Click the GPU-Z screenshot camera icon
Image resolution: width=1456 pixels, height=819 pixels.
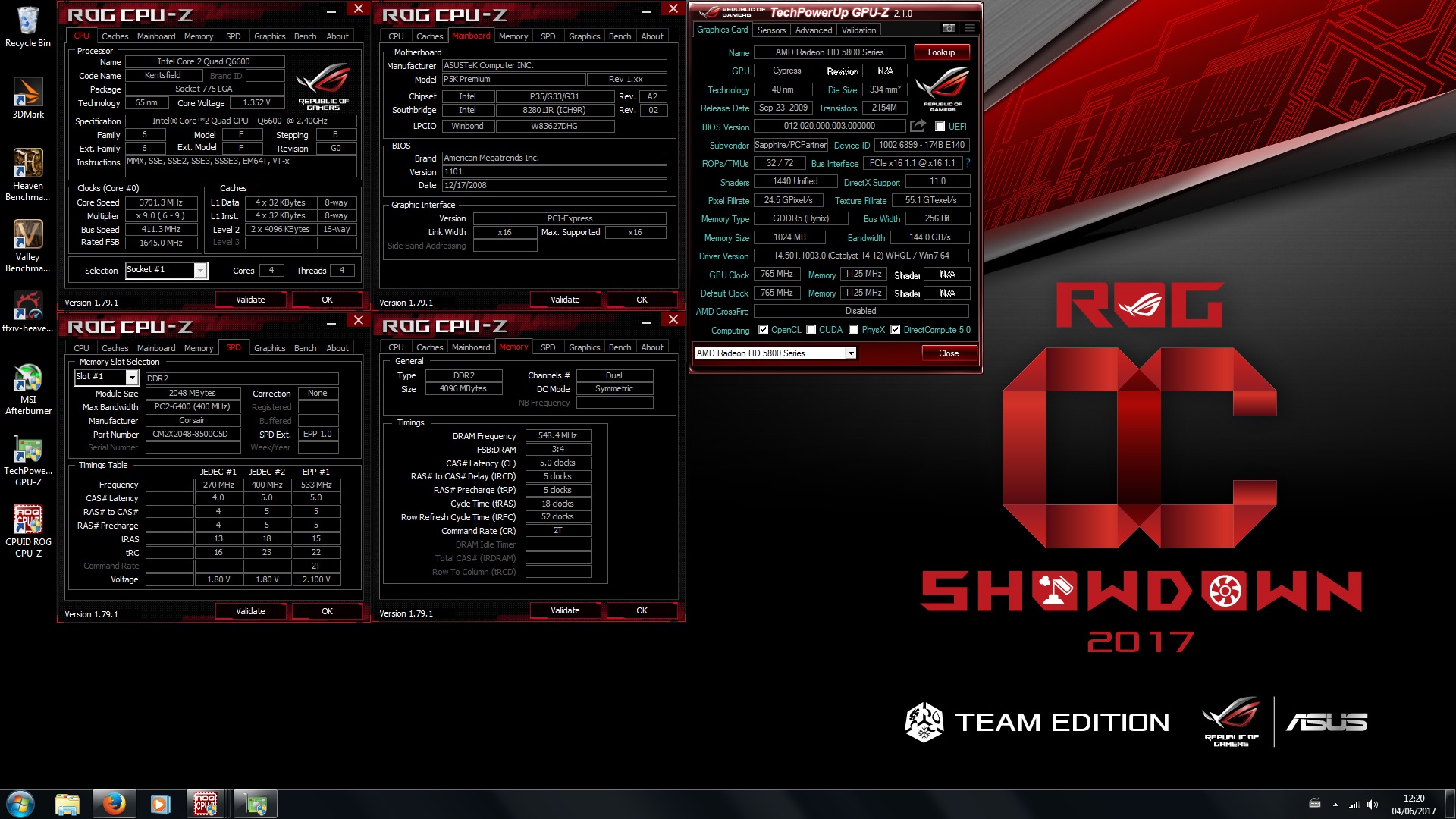(949, 28)
